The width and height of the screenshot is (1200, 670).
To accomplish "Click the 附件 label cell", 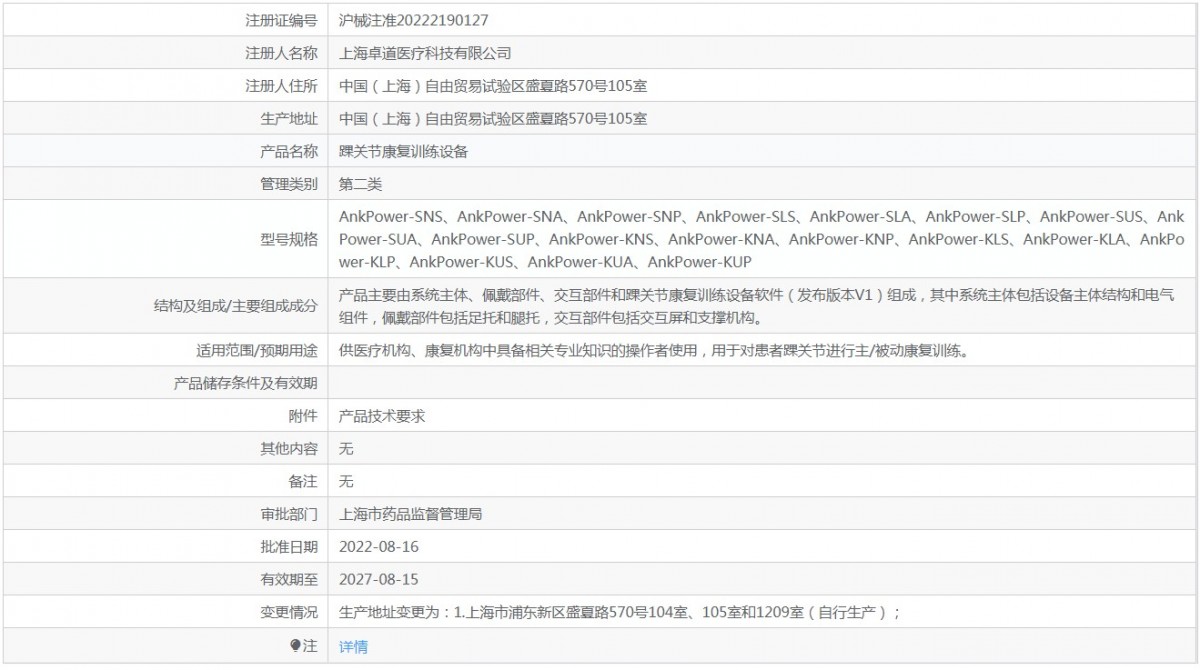I will coord(165,416).
